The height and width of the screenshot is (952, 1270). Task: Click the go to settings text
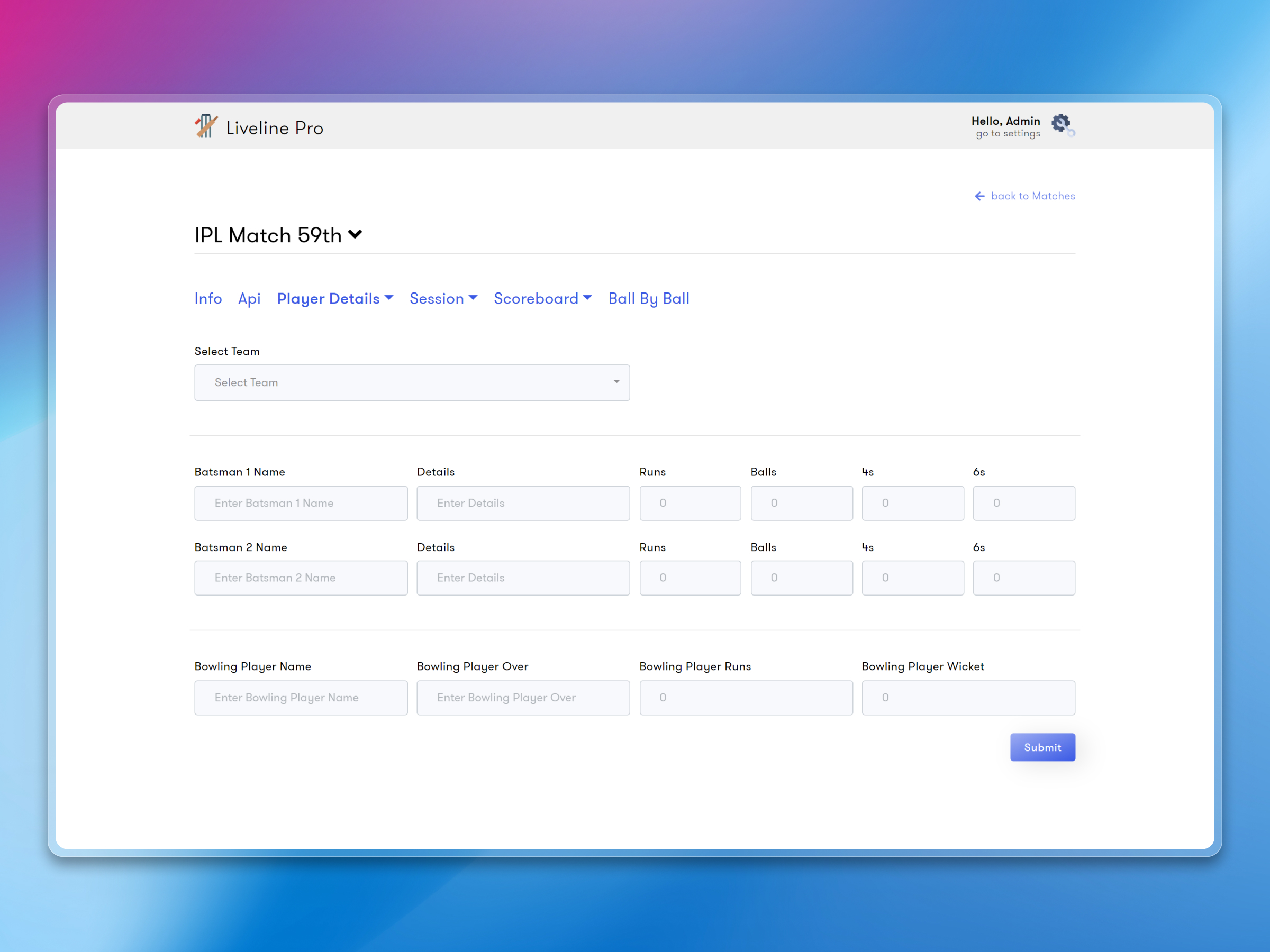pos(1006,133)
